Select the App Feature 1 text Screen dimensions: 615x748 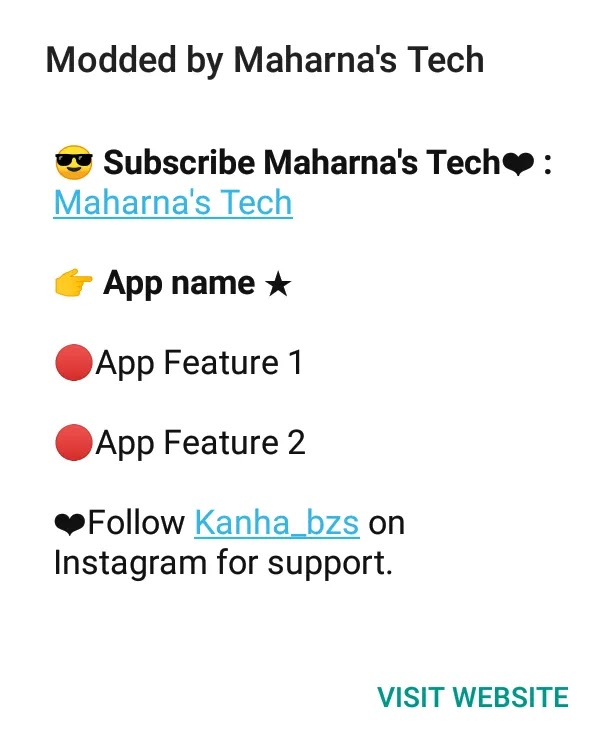tap(199, 364)
